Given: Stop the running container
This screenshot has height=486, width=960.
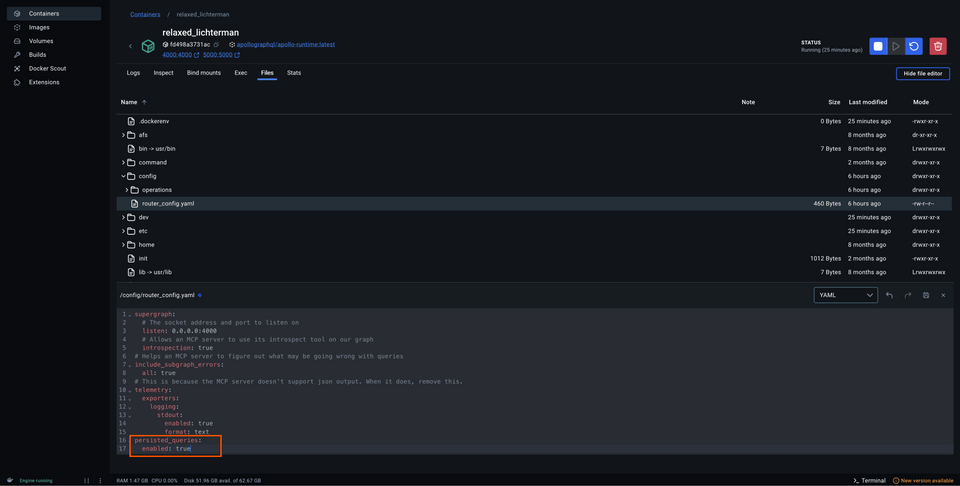Looking at the screenshot, I should click(877, 46).
